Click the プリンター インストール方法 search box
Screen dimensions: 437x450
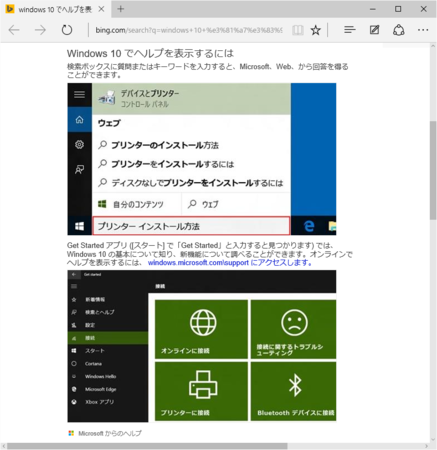tap(191, 226)
